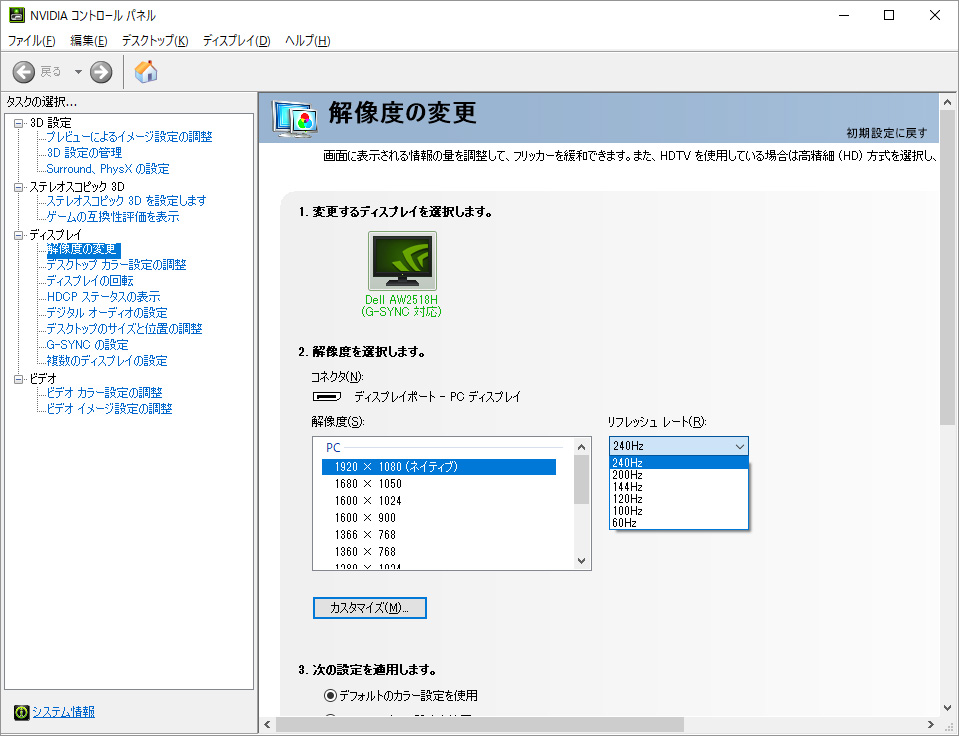This screenshot has width=959, height=736.
Task: Select the Dell AW2518H monitor icon
Action: 402,261
